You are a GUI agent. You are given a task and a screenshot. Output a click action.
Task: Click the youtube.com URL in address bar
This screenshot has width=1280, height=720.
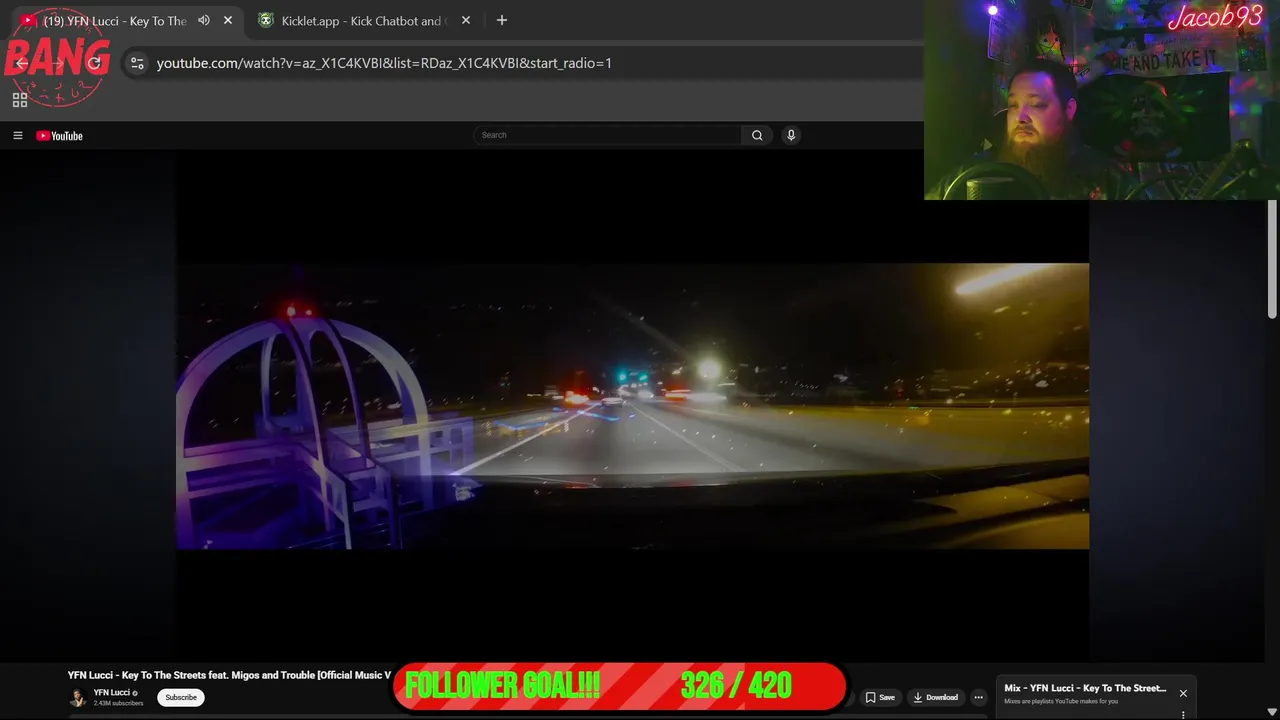[x=384, y=63]
